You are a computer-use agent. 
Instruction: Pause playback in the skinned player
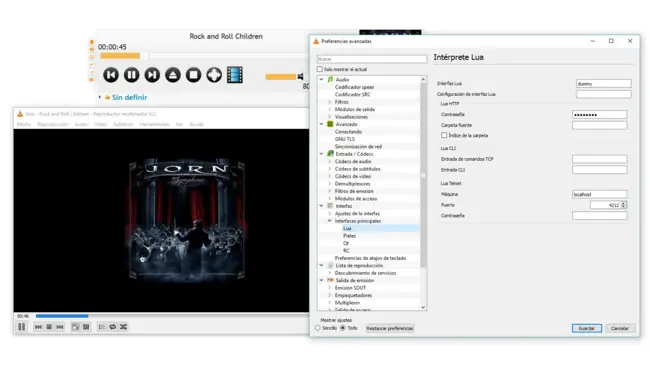(131, 75)
